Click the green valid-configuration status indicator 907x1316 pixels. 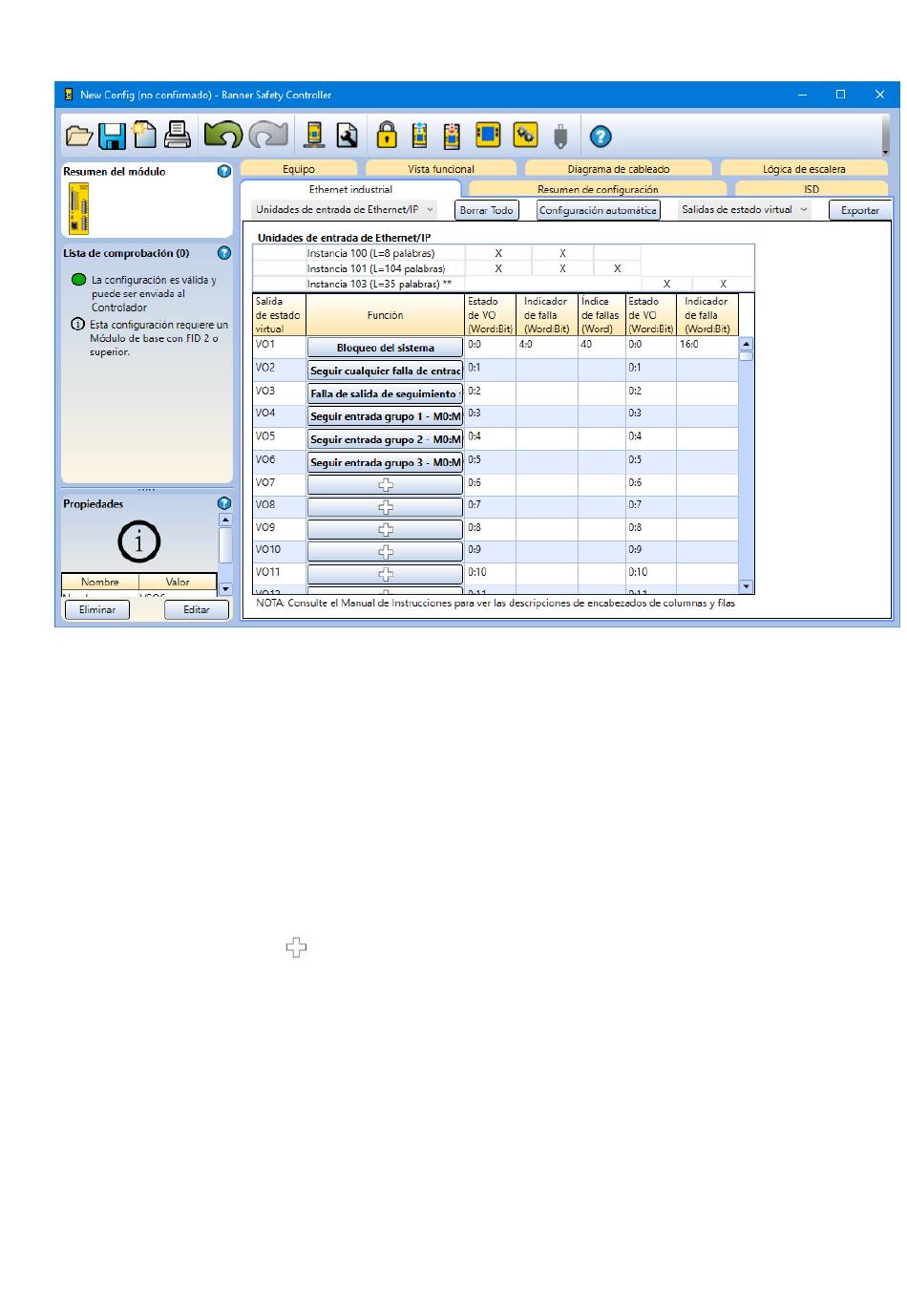click(x=79, y=281)
